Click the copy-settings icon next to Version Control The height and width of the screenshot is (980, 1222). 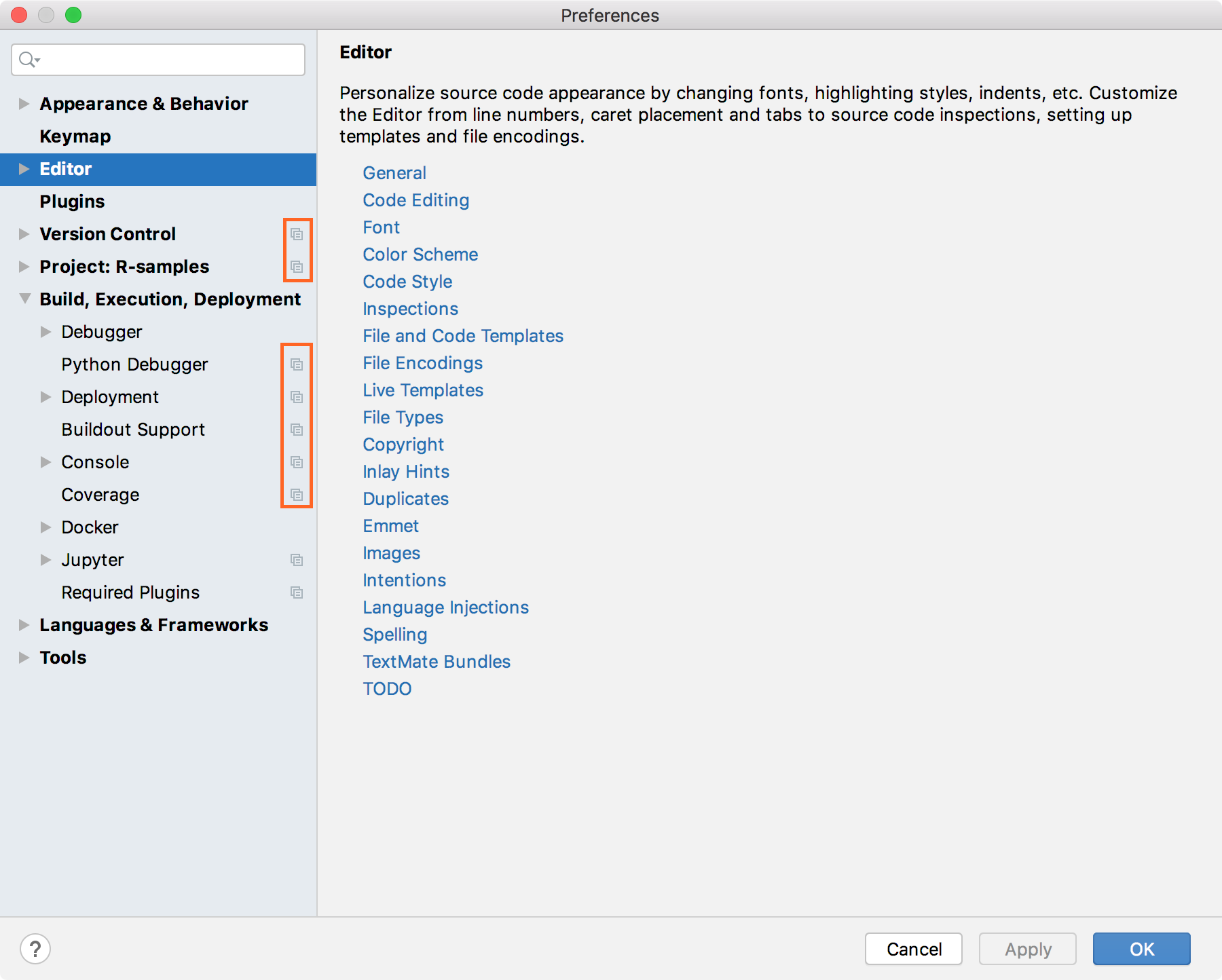[x=297, y=233]
